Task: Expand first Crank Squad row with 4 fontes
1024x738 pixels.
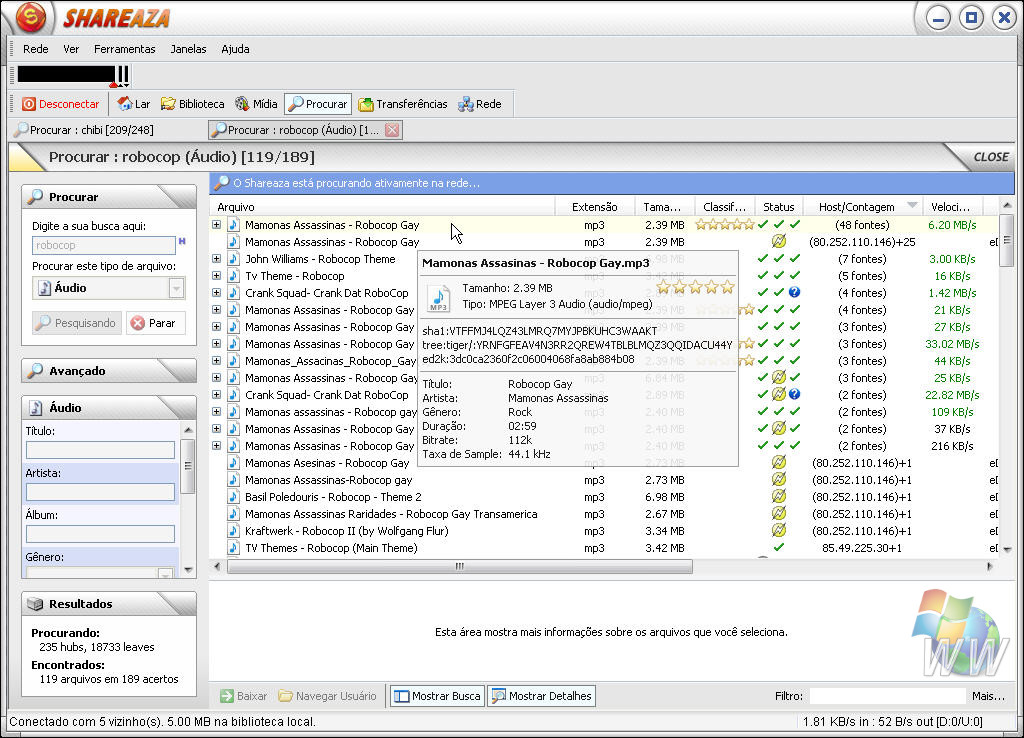Action: coord(216,293)
